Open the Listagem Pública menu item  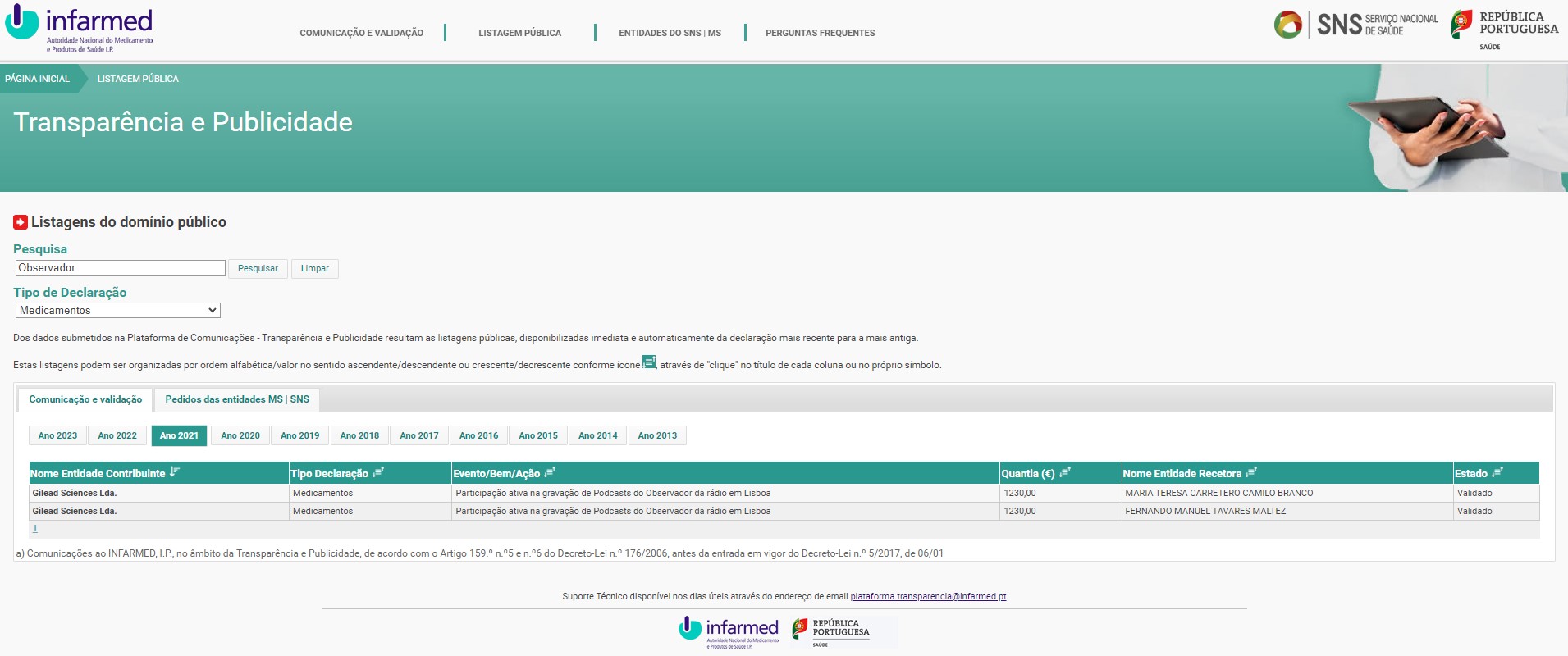tap(519, 33)
